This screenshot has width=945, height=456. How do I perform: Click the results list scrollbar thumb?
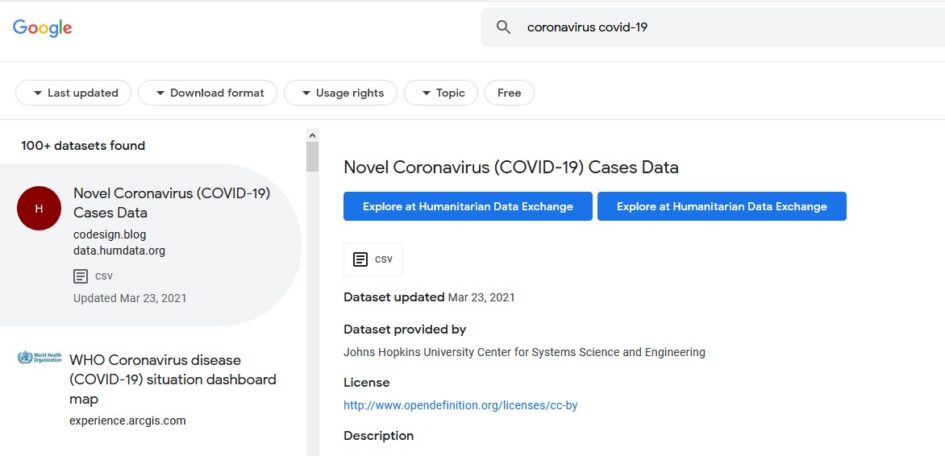(x=312, y=157)
